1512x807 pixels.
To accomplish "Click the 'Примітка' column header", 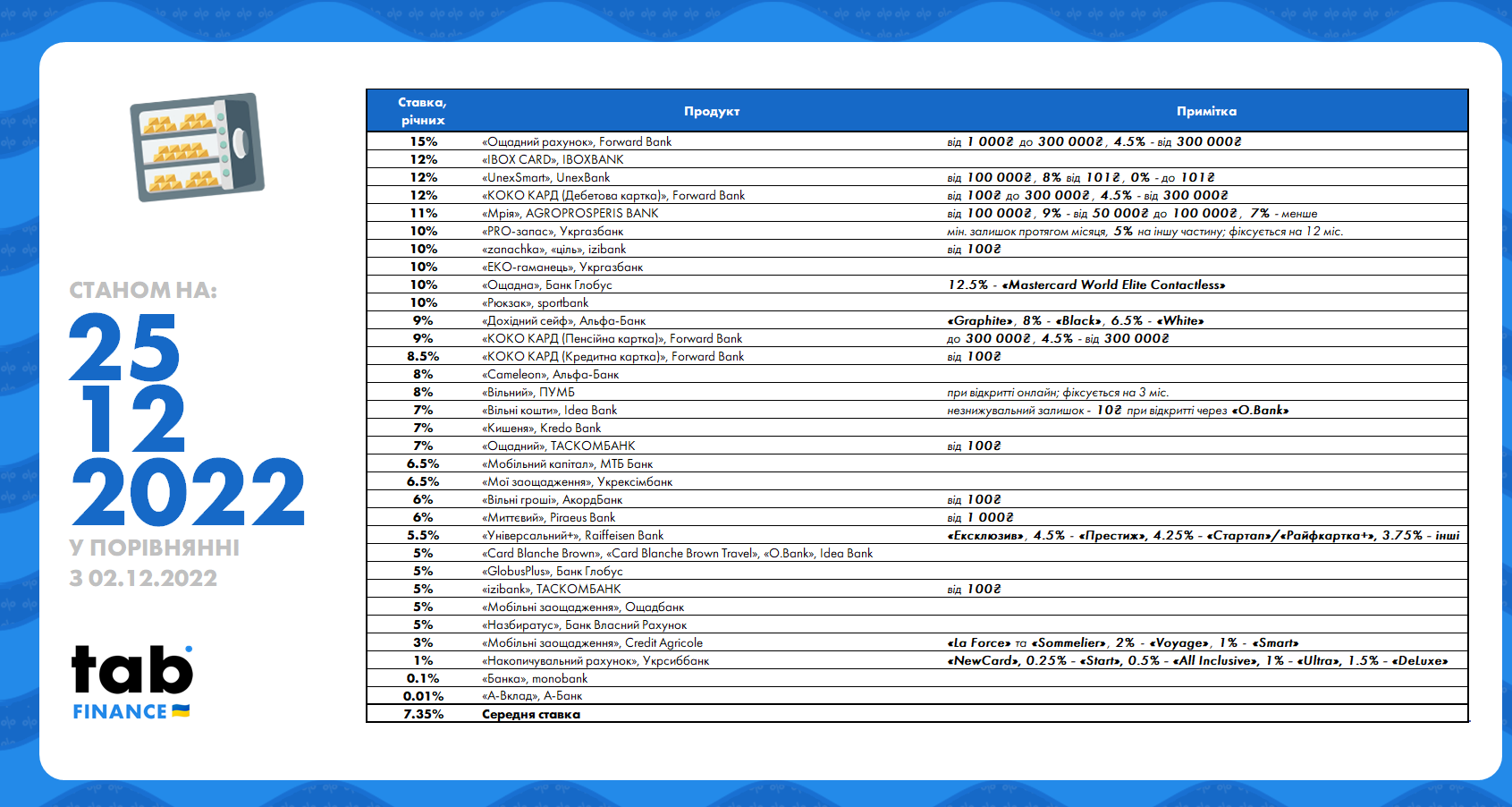I will 1206,111.
